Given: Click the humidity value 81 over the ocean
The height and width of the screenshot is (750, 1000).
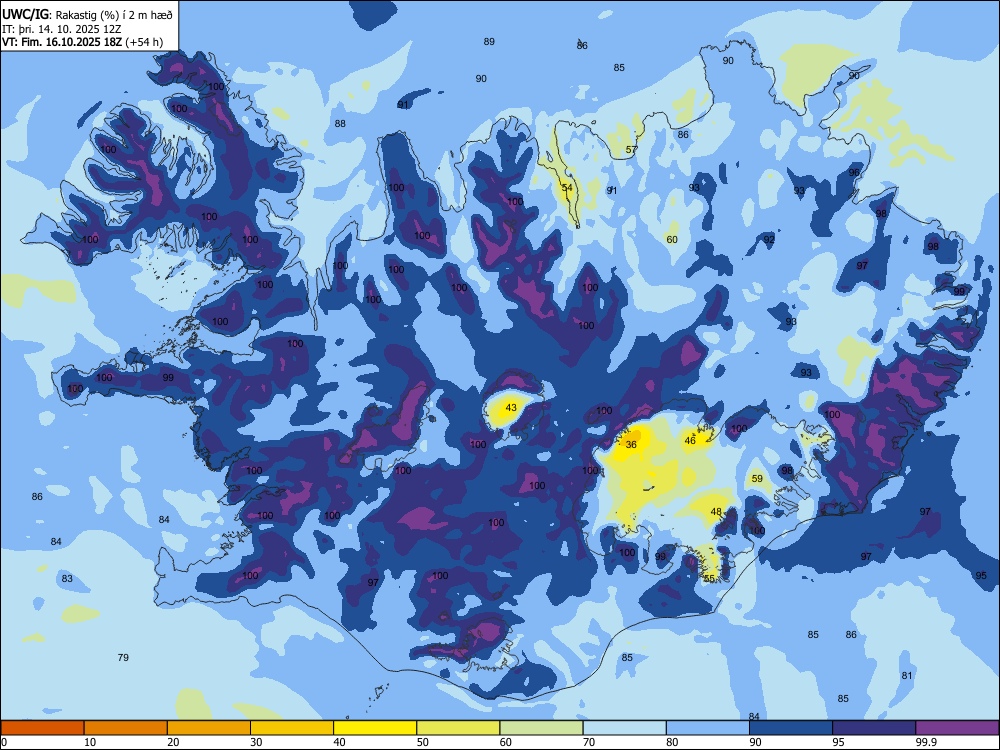Looking at the screenshot, I should point(907,675).
